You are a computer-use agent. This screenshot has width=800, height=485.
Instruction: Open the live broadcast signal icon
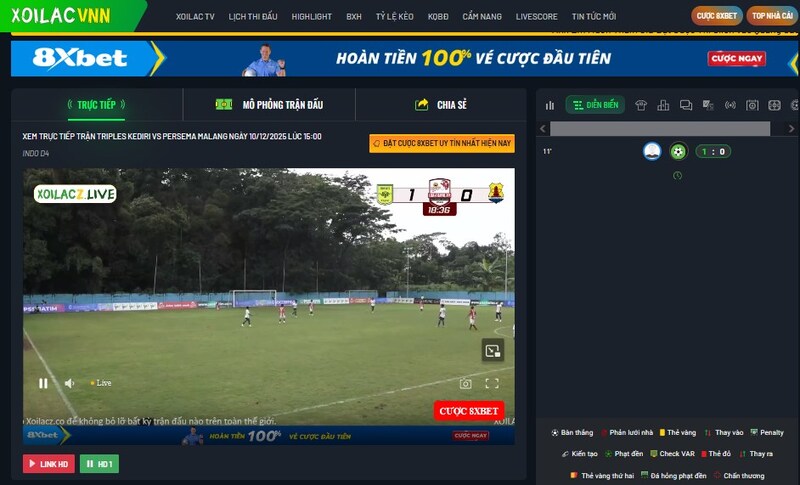730,105
